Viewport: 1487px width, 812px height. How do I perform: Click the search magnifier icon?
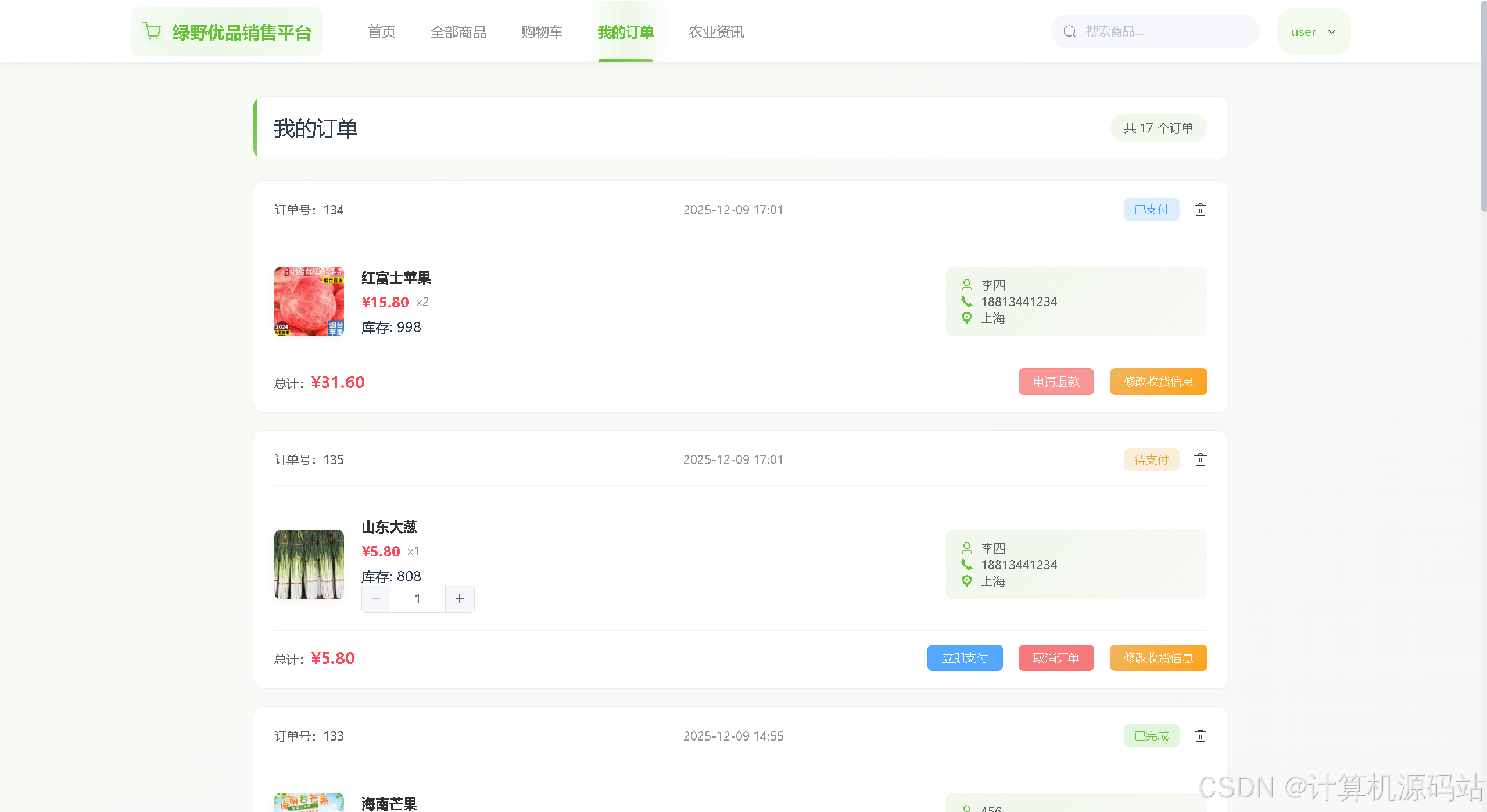(x=1070, y=31)
